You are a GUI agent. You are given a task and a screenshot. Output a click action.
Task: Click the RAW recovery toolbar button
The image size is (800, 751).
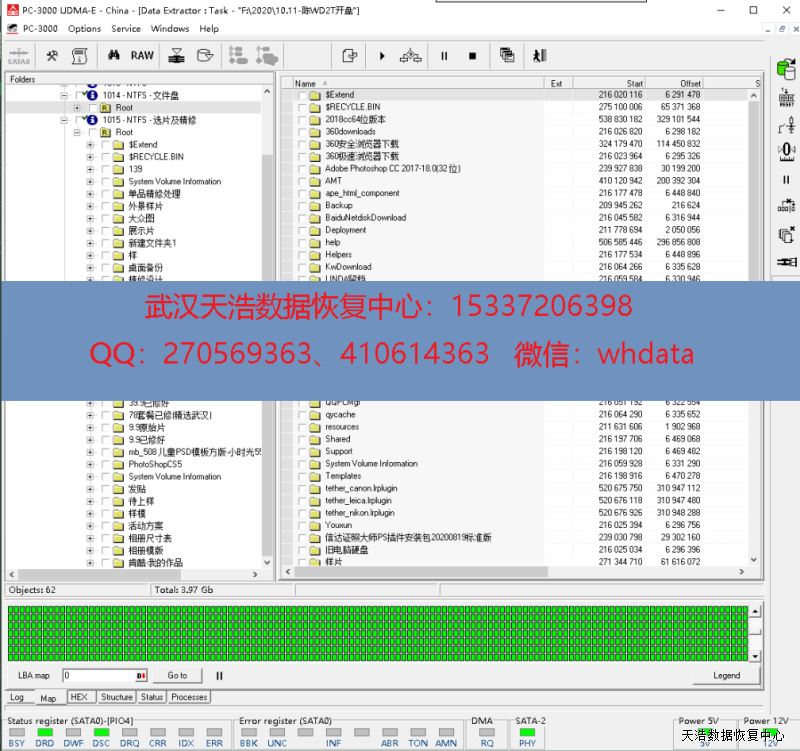click(142, 56)
